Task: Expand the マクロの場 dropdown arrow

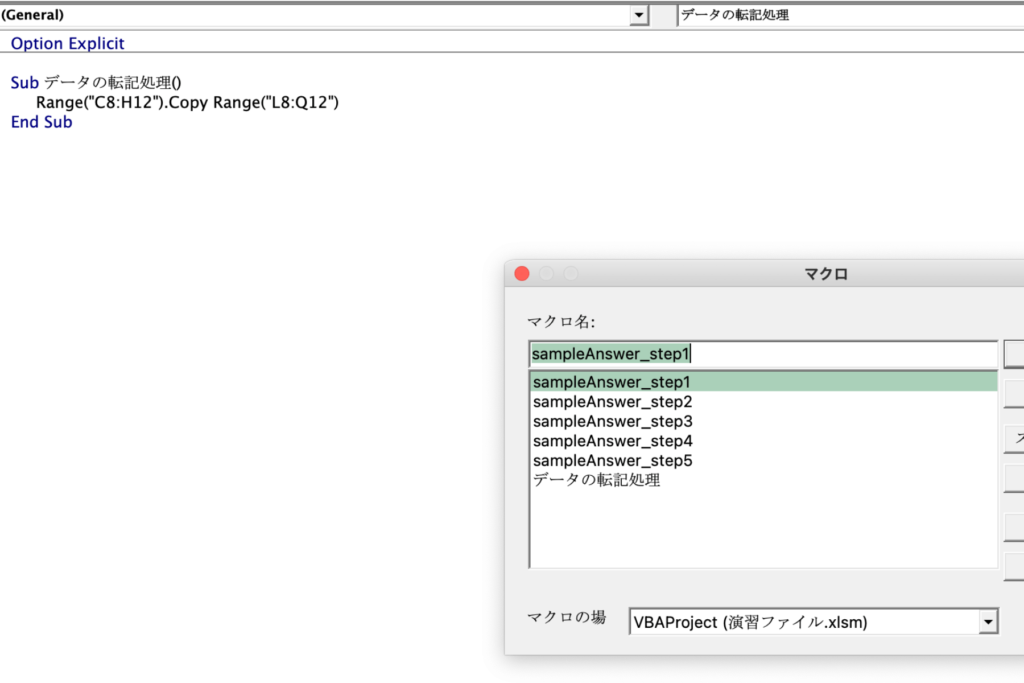Action: click(x=988, y=622)
